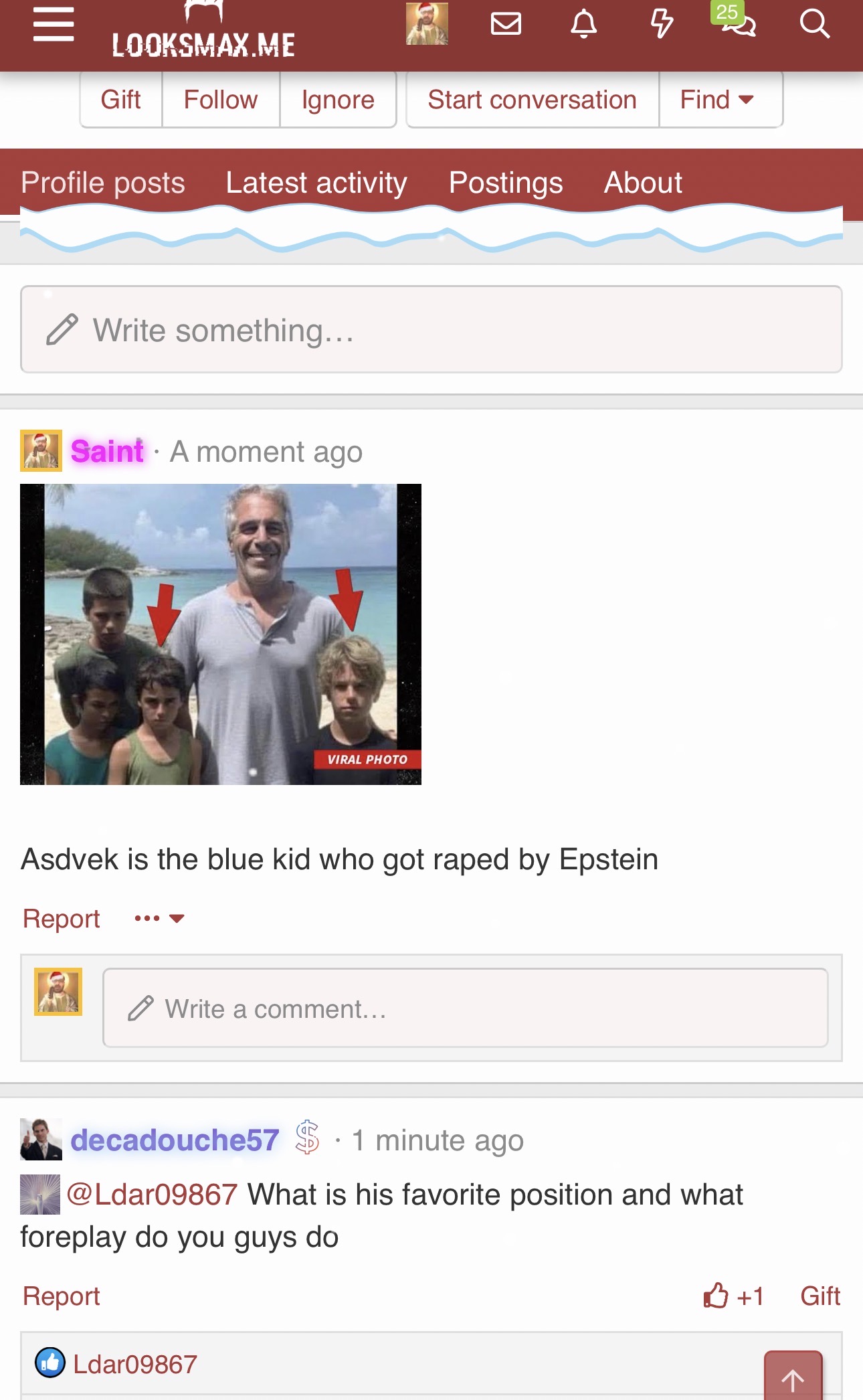Open the lightning bolt what's-new icon
The width and height of the screenshot is (863, 1400).
662,24
